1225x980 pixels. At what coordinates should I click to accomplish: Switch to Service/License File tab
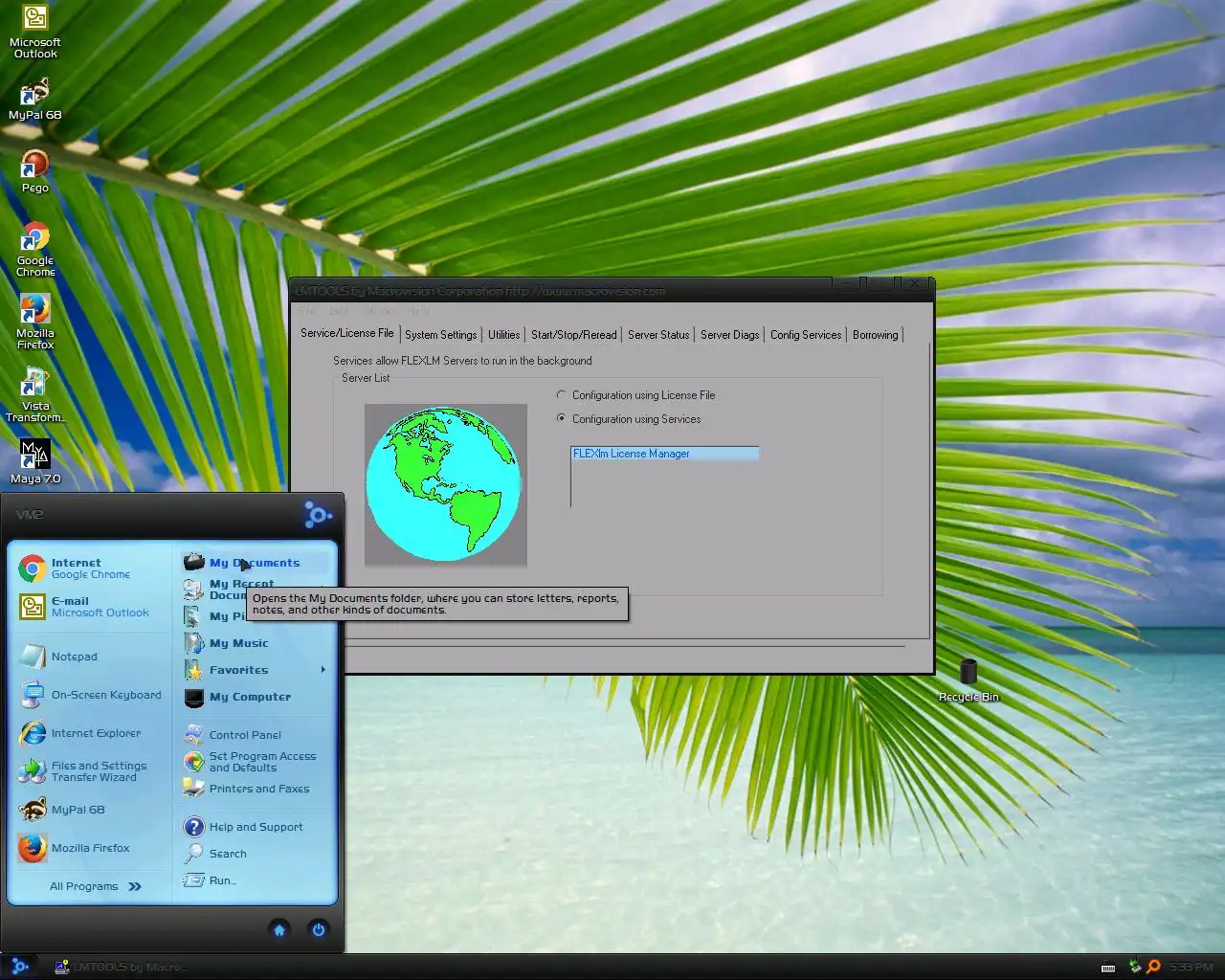click(x=346, y=333)
